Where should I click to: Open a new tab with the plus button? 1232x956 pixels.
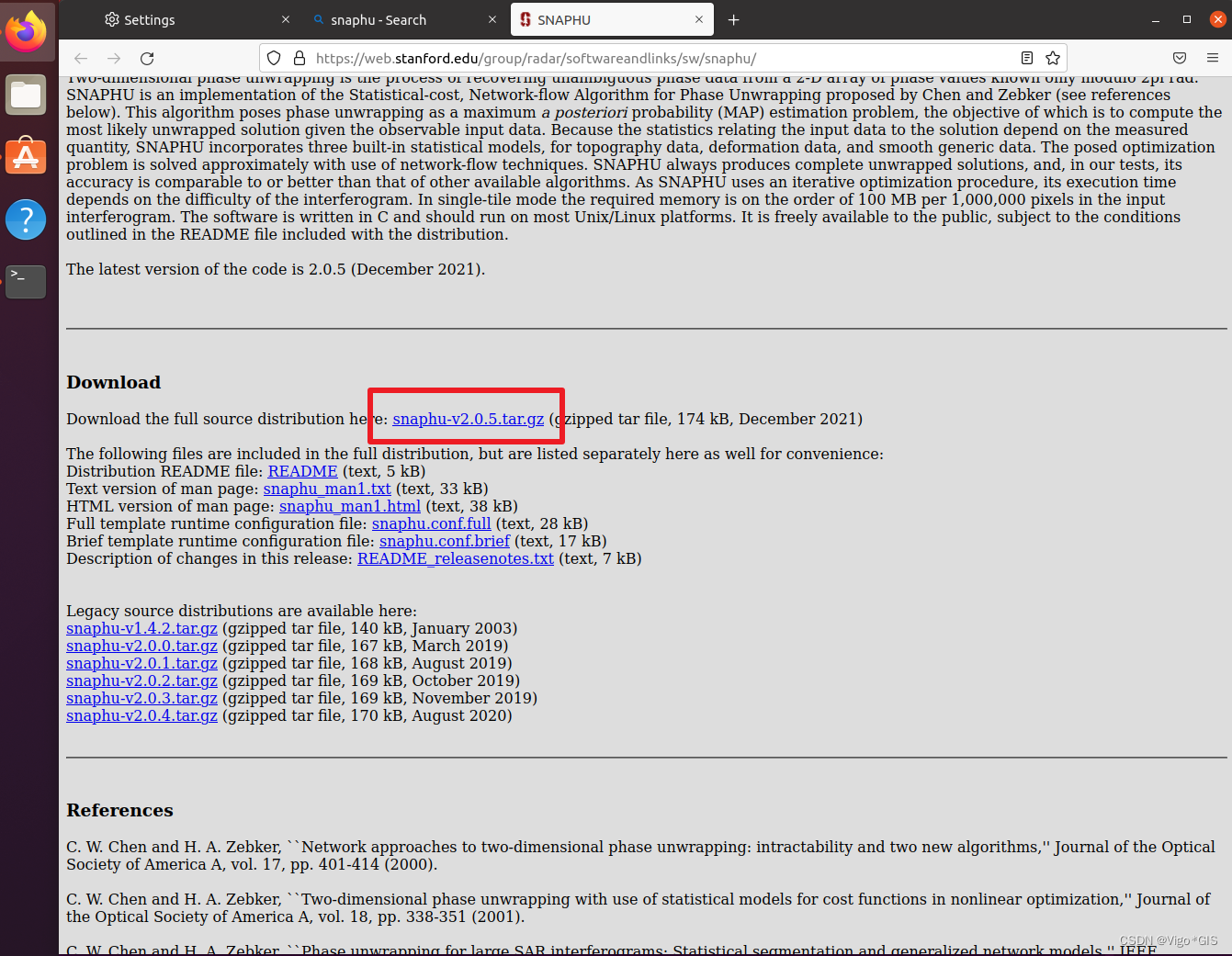733,19
